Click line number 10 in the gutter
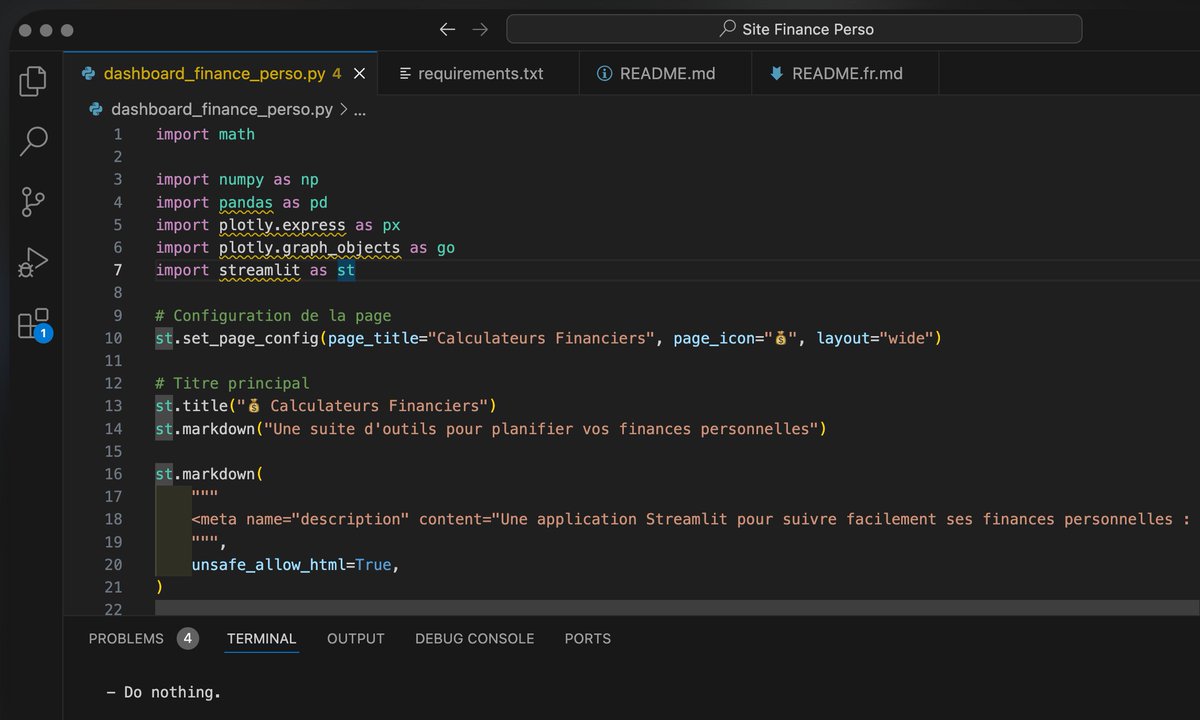Viewport: 1200px width, 720px height. (114, 338)
